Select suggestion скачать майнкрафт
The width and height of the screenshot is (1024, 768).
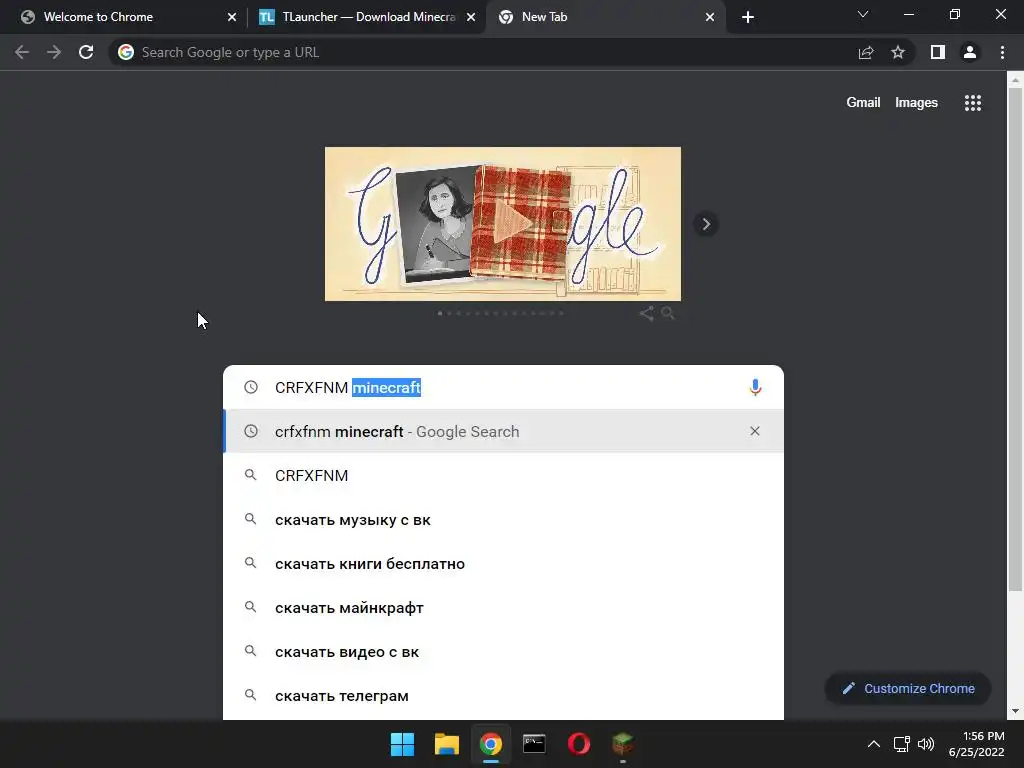503,608
